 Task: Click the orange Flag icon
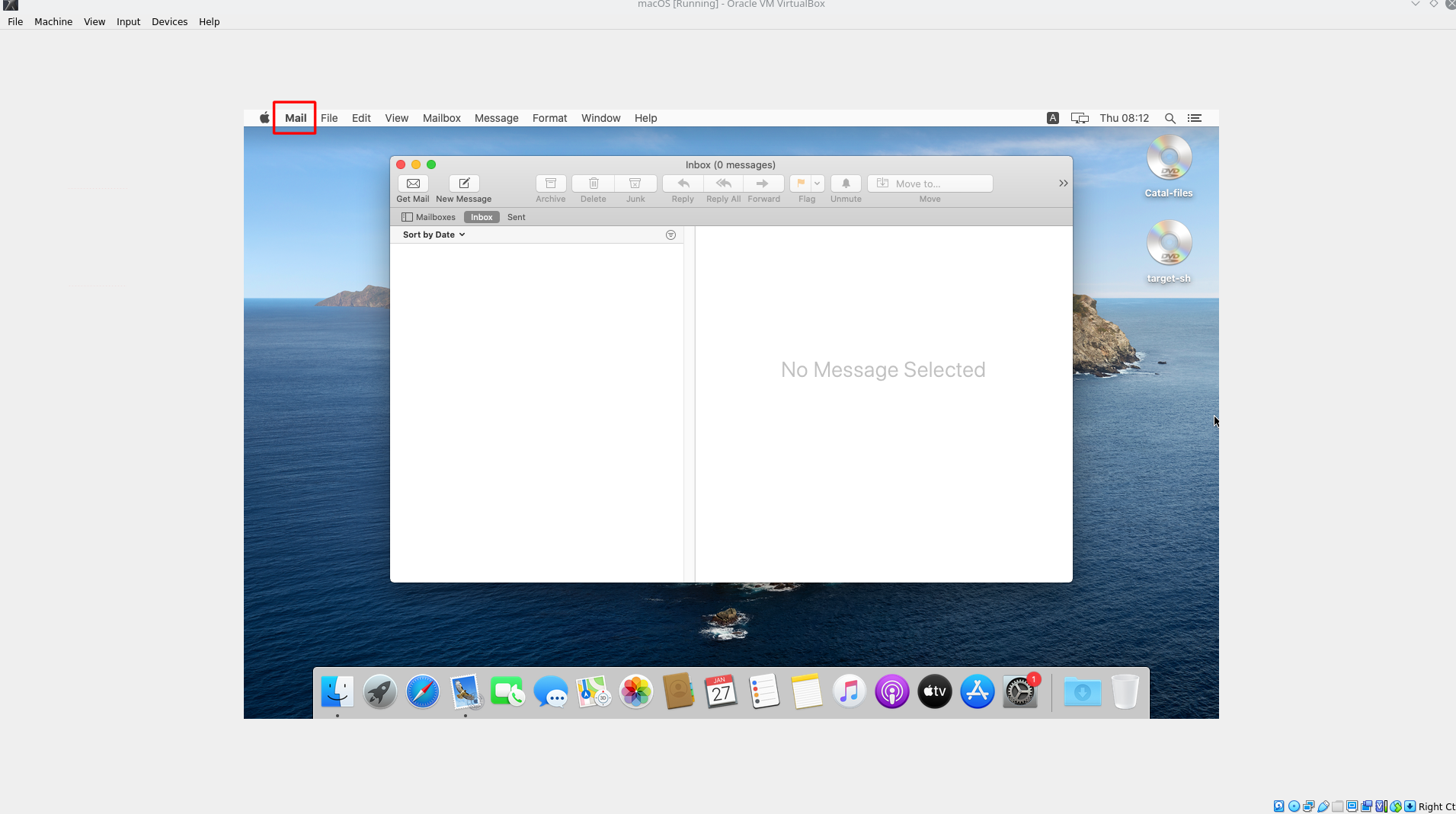pos(801,184)
